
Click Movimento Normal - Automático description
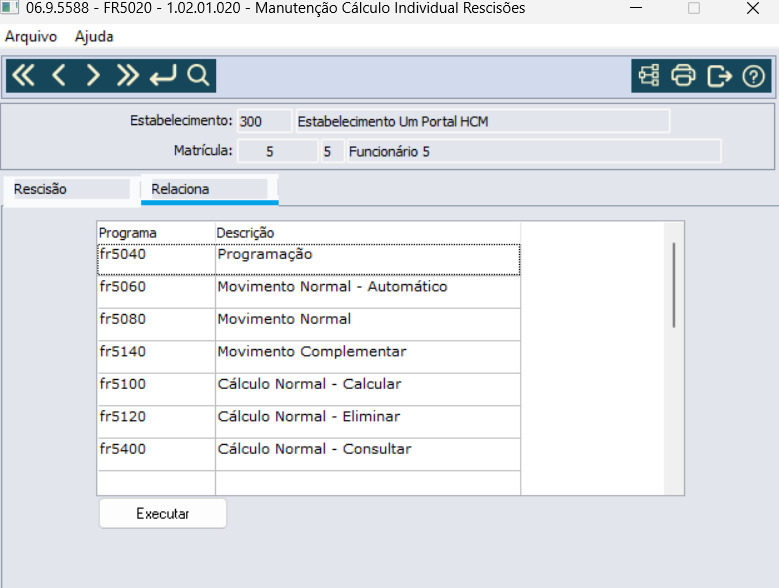click(368, 292)
